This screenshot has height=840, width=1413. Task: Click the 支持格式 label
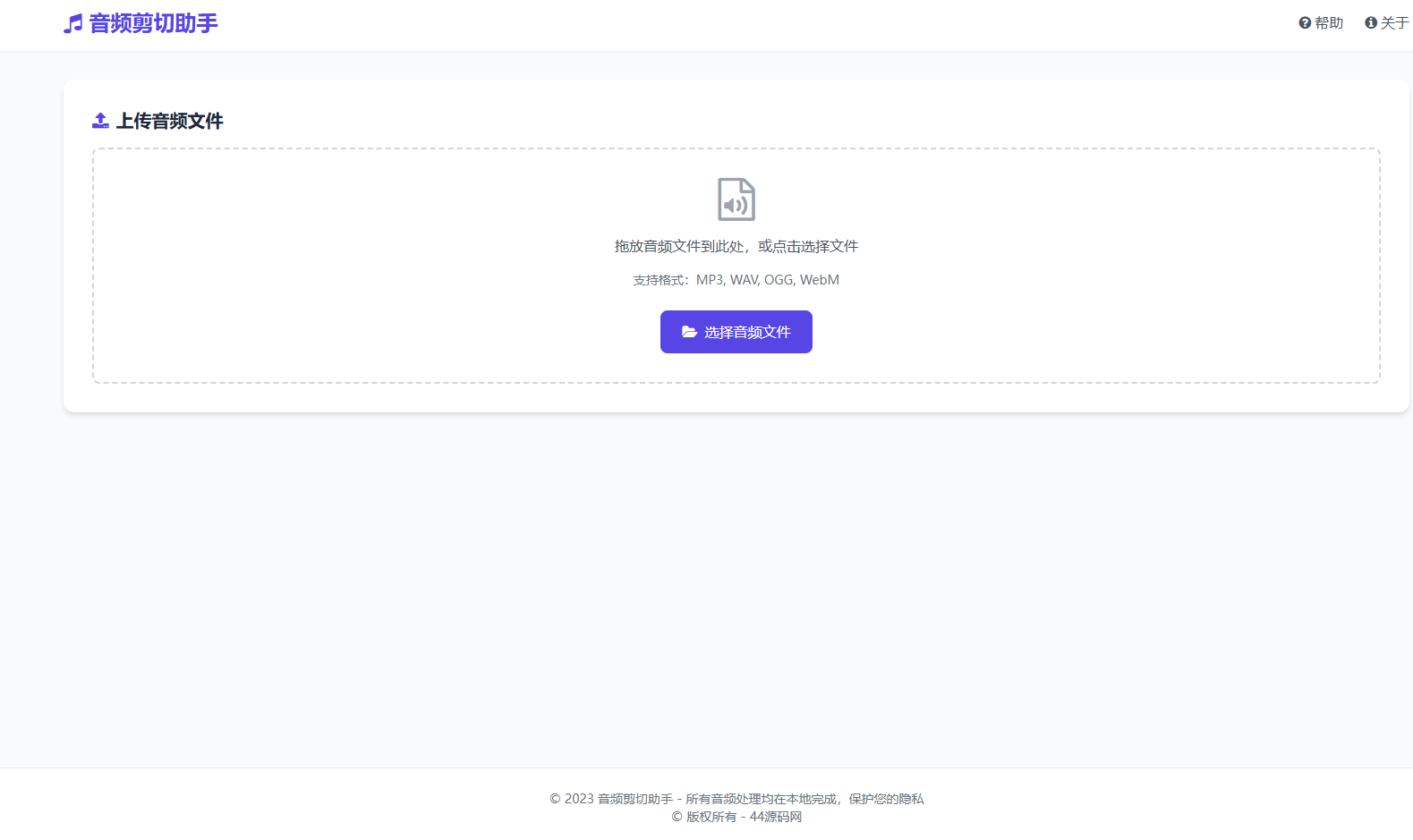pos(660,280)
